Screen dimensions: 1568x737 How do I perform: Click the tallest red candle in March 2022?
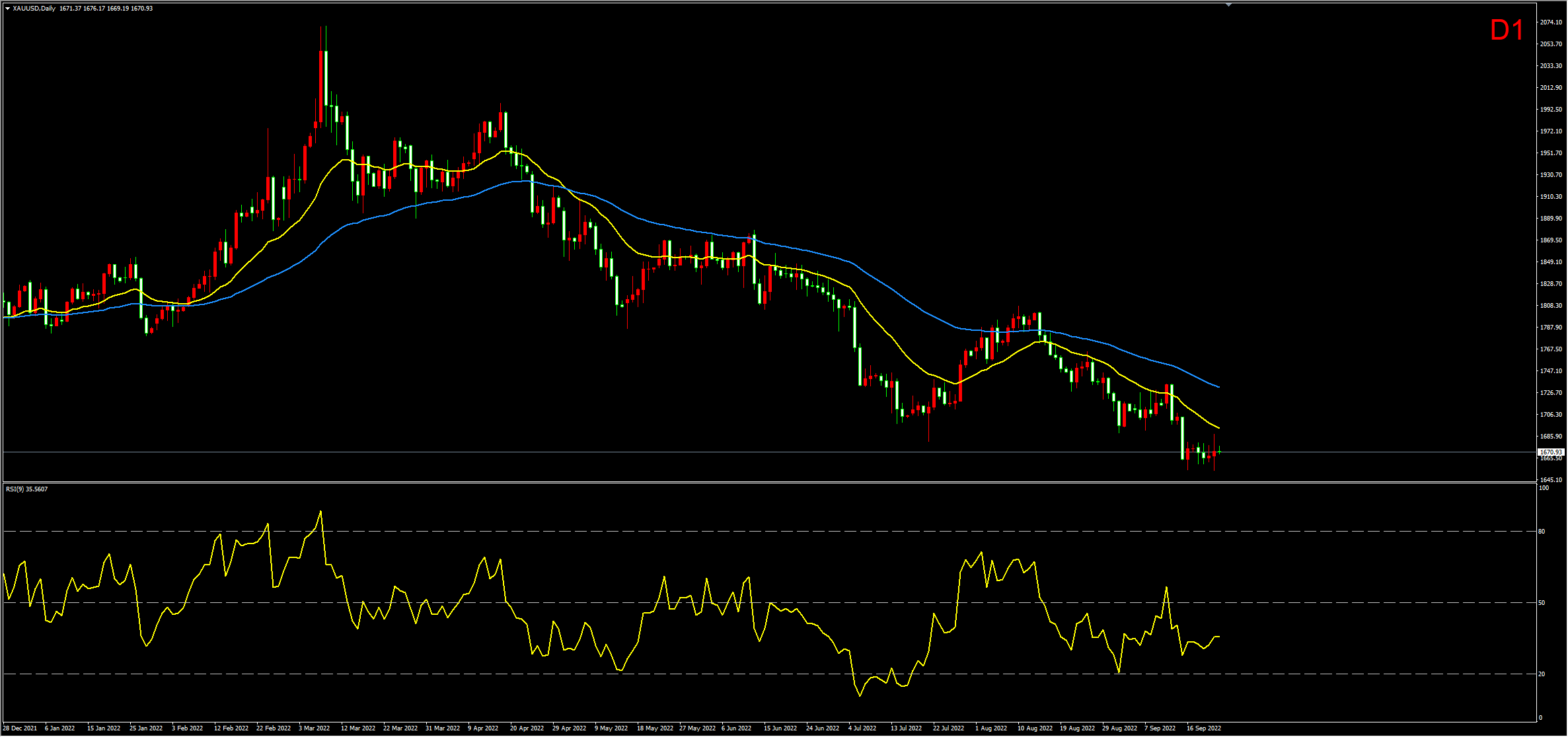pos(320,87)
